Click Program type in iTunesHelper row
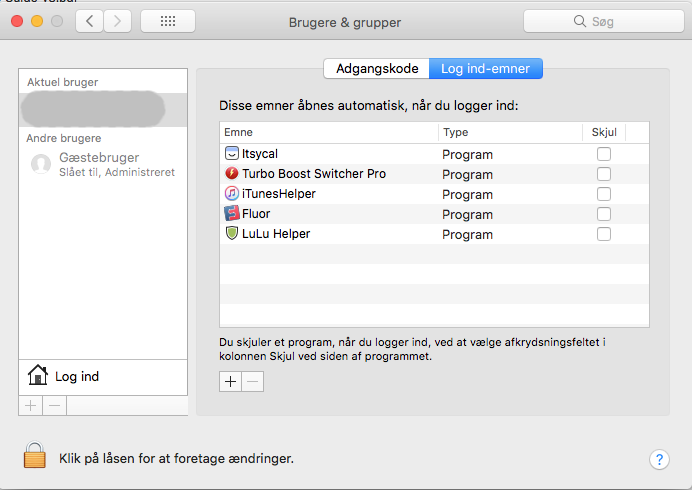 467,195
